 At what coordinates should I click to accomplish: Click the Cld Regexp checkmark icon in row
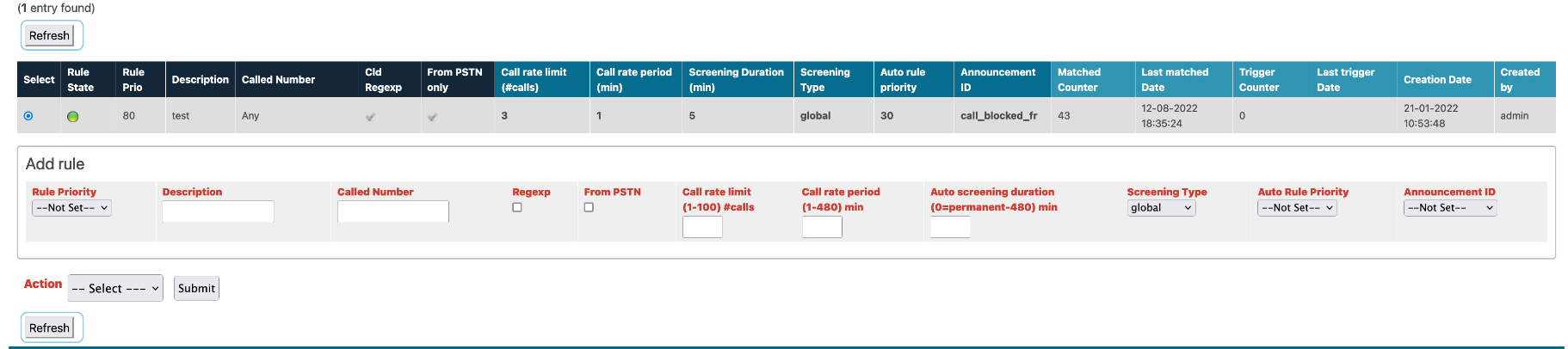(x=371, y=117)
